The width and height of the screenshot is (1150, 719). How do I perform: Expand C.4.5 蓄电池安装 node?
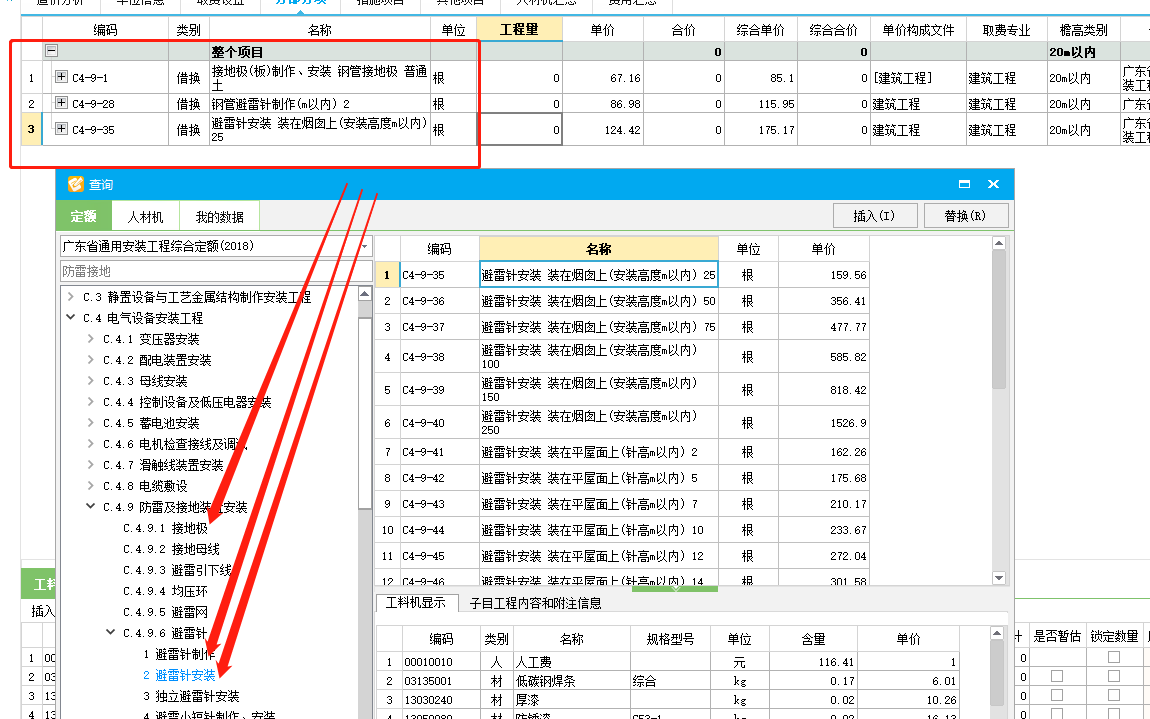coord(91,423)
